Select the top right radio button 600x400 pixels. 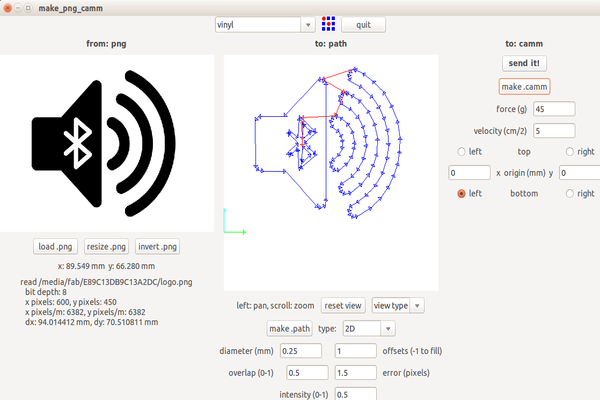point(570,152)
